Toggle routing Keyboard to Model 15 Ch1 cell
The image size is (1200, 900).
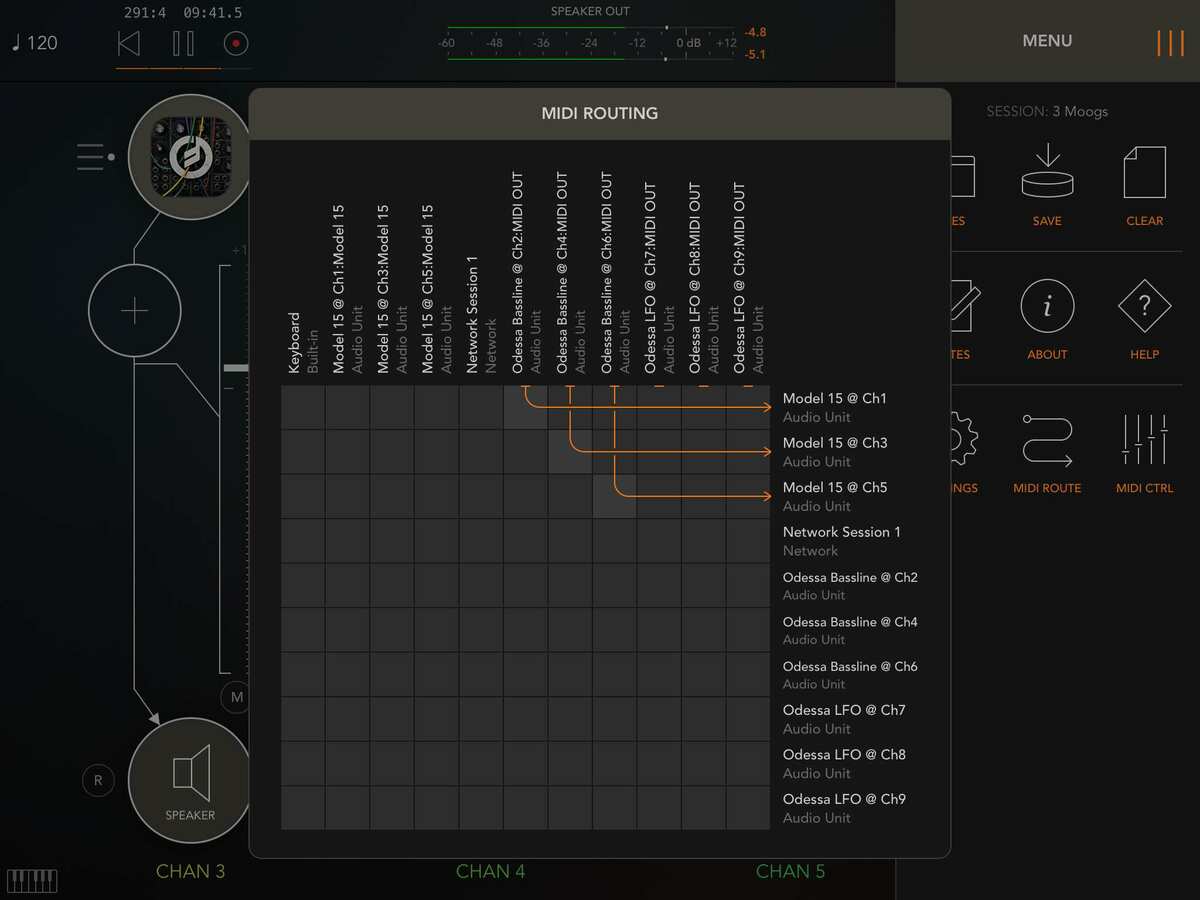(303, 407)
